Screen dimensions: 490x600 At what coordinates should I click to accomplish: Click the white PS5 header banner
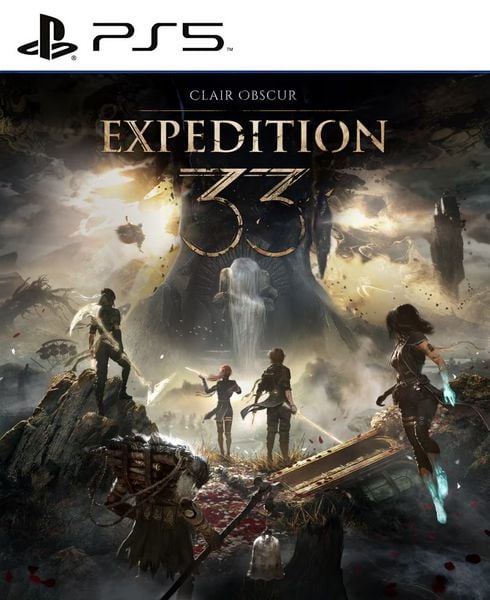(x=245, y=35)
